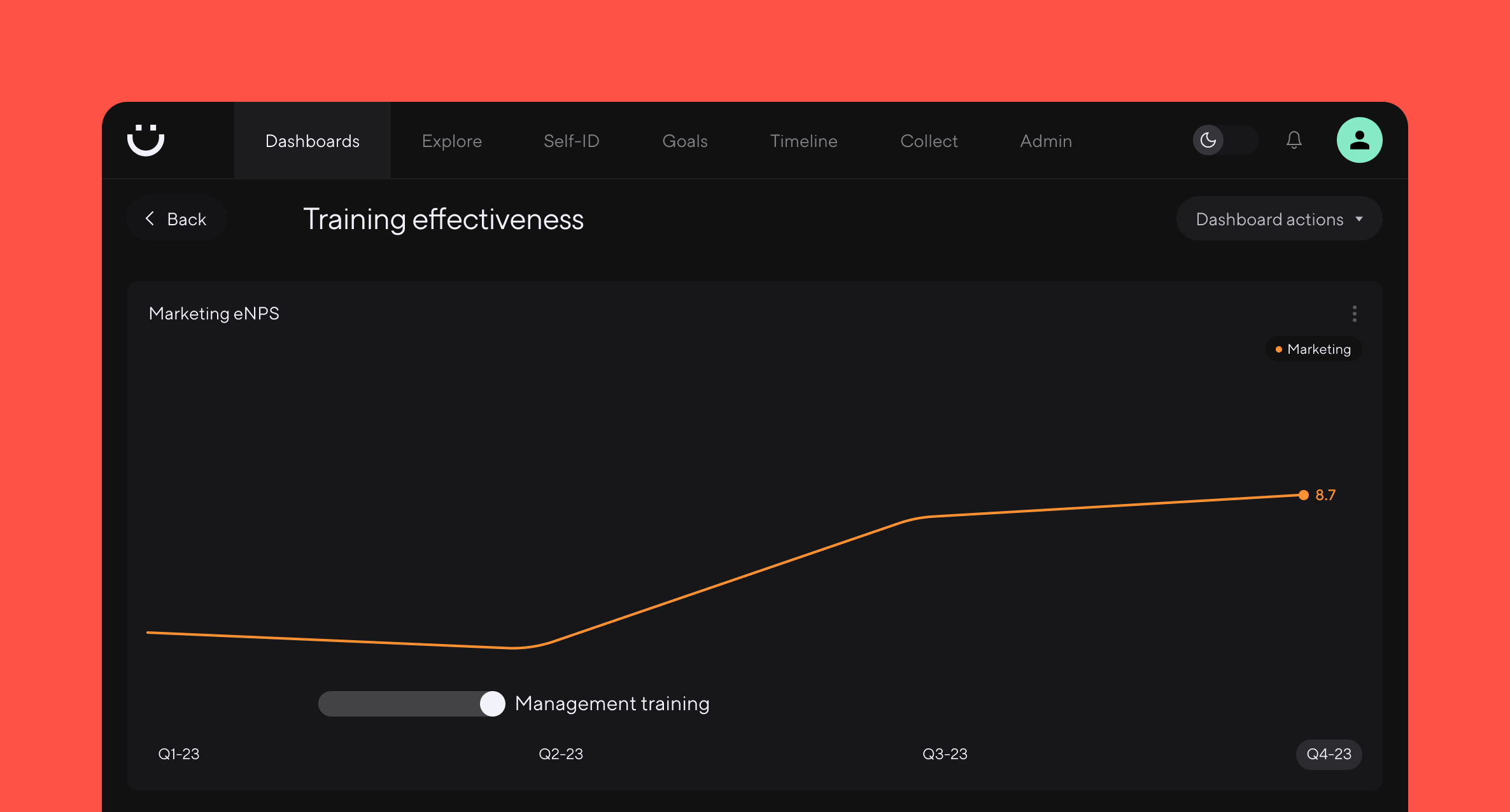
Task: Click the Marketing legend dot indicator
Action: tap(1279, 349)
